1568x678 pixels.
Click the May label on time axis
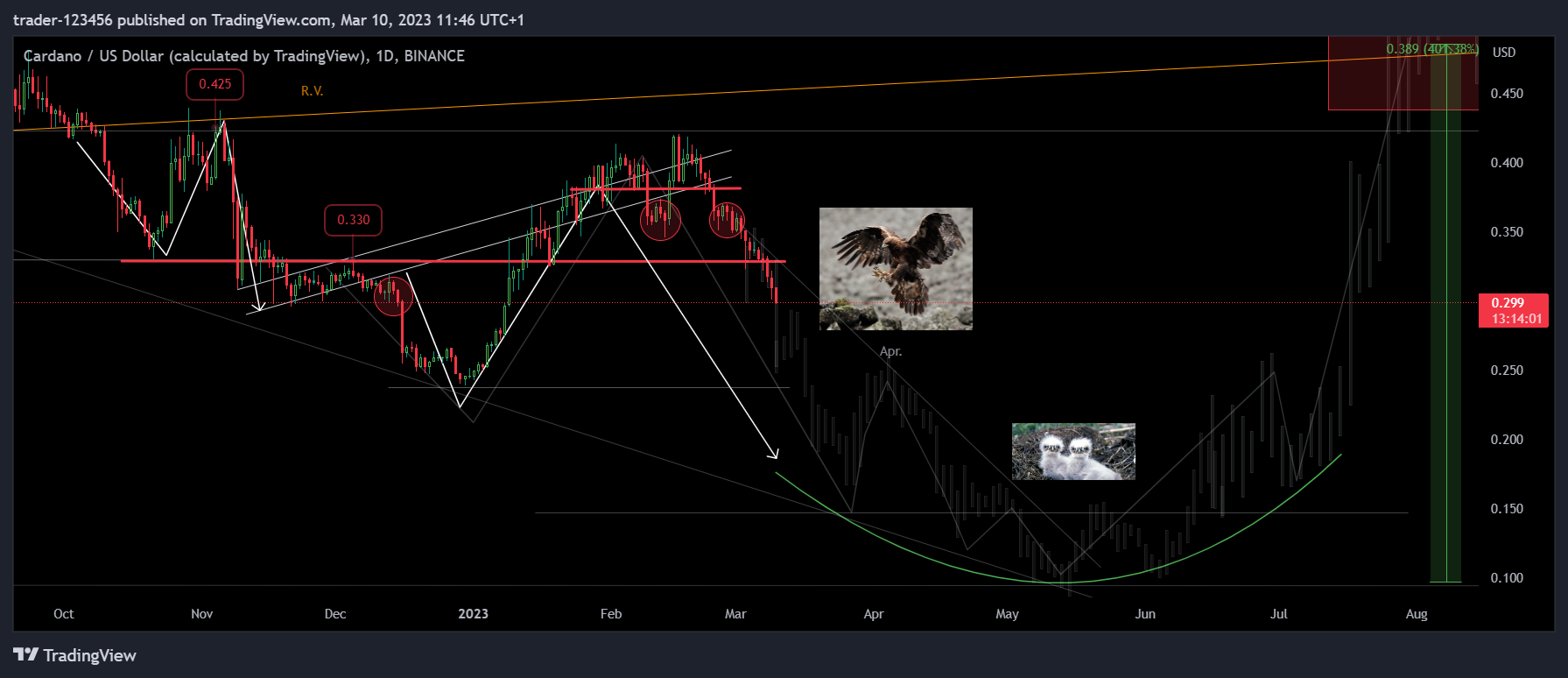click(x=1008, y=614)
